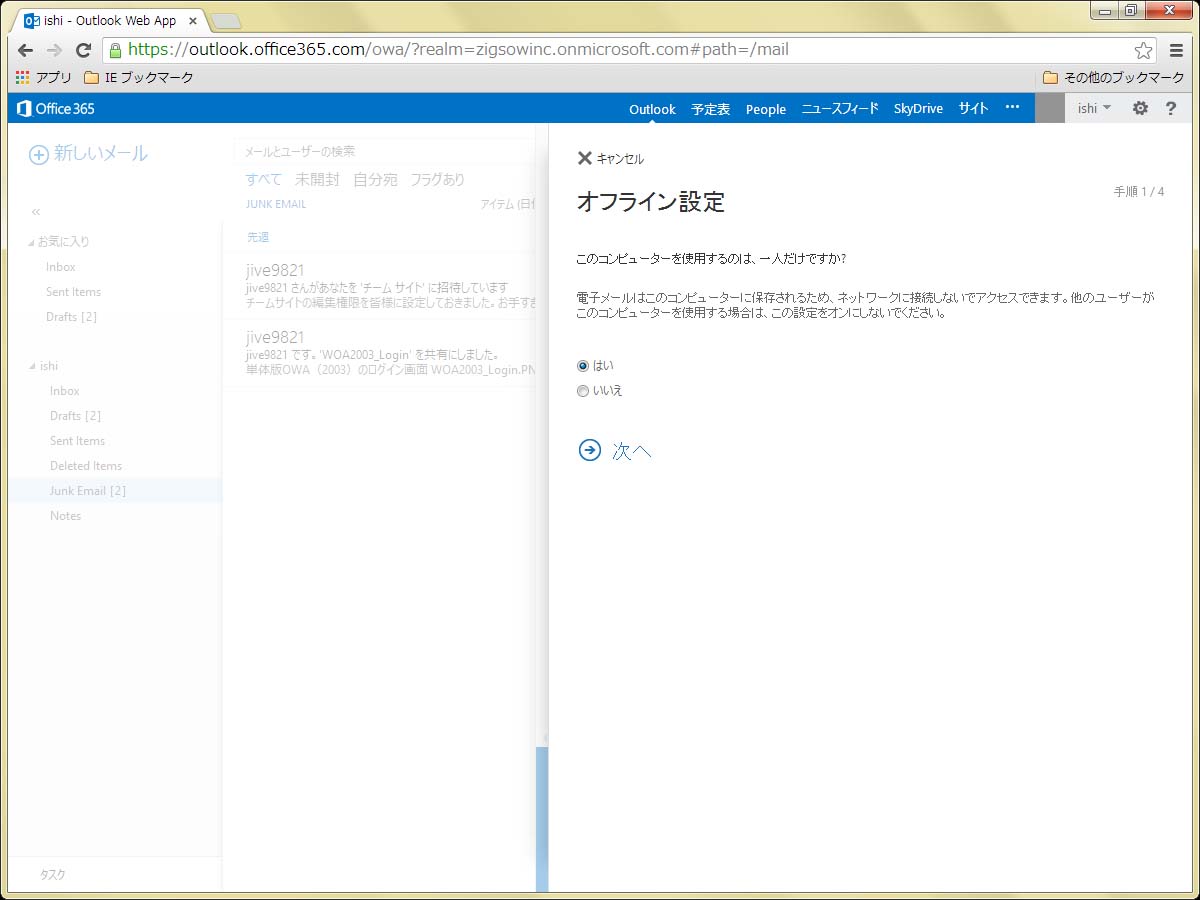Open the People navigation tab
The image size is (1200, 900).
coord(765,109)
